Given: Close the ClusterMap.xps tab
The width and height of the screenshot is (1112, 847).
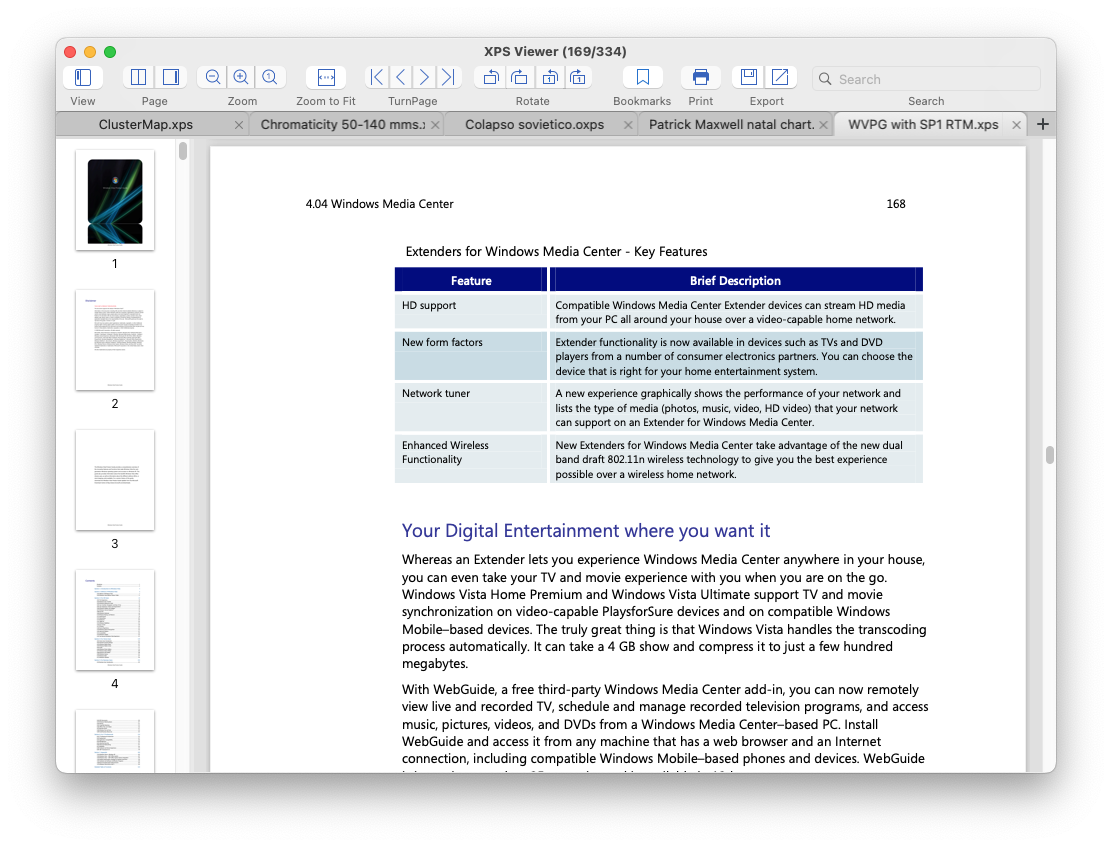Looking at the screenshot, I should tap(239, 125).
